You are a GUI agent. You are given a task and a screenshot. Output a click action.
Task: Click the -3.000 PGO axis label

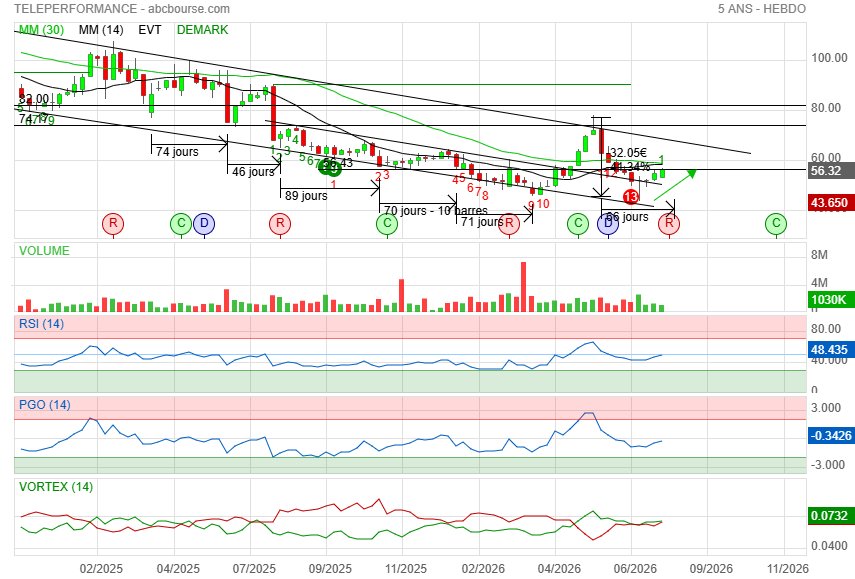point(826,465)
